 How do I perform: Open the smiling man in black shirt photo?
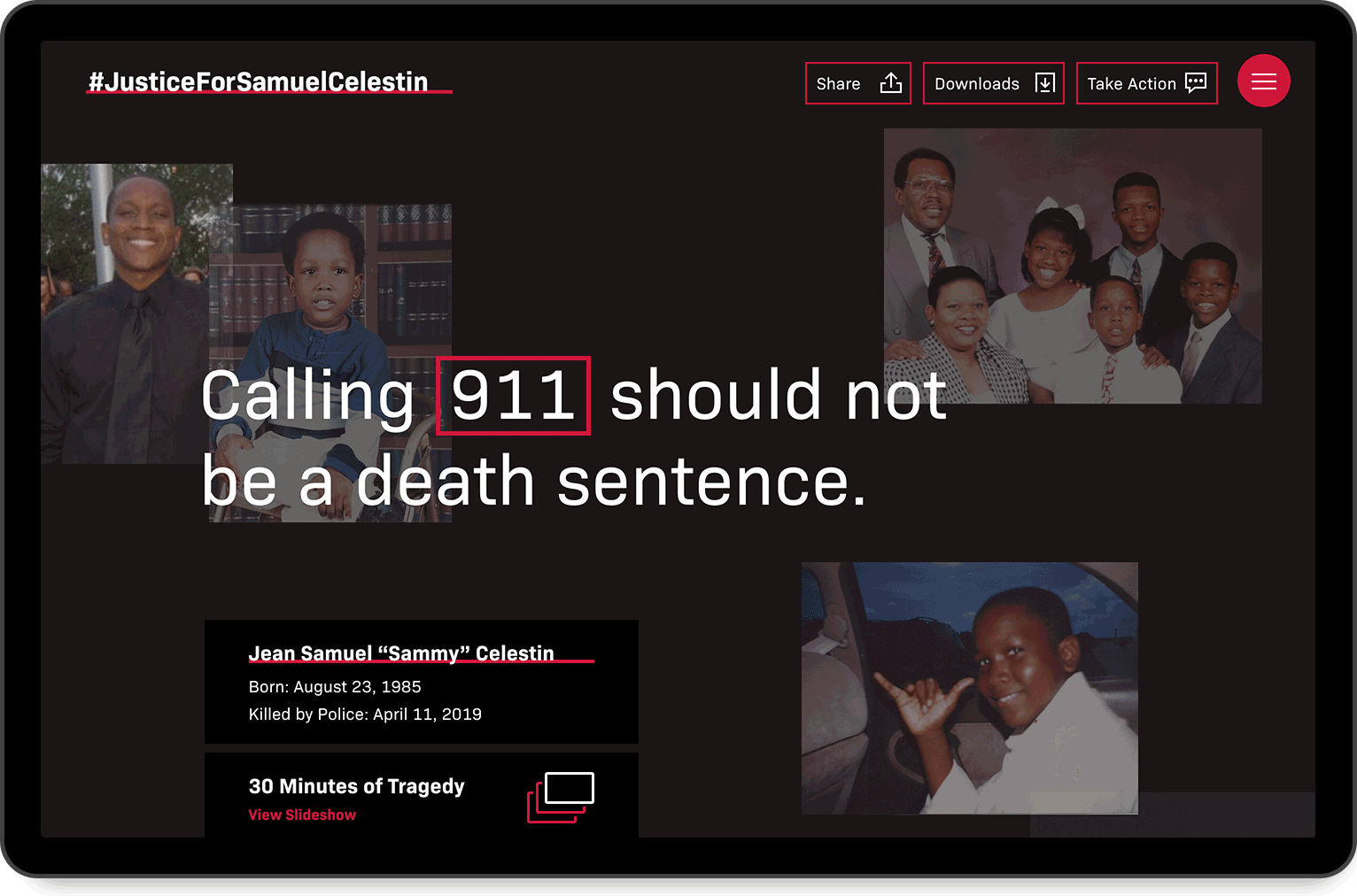pyautogui.click(x=124, y=313)
